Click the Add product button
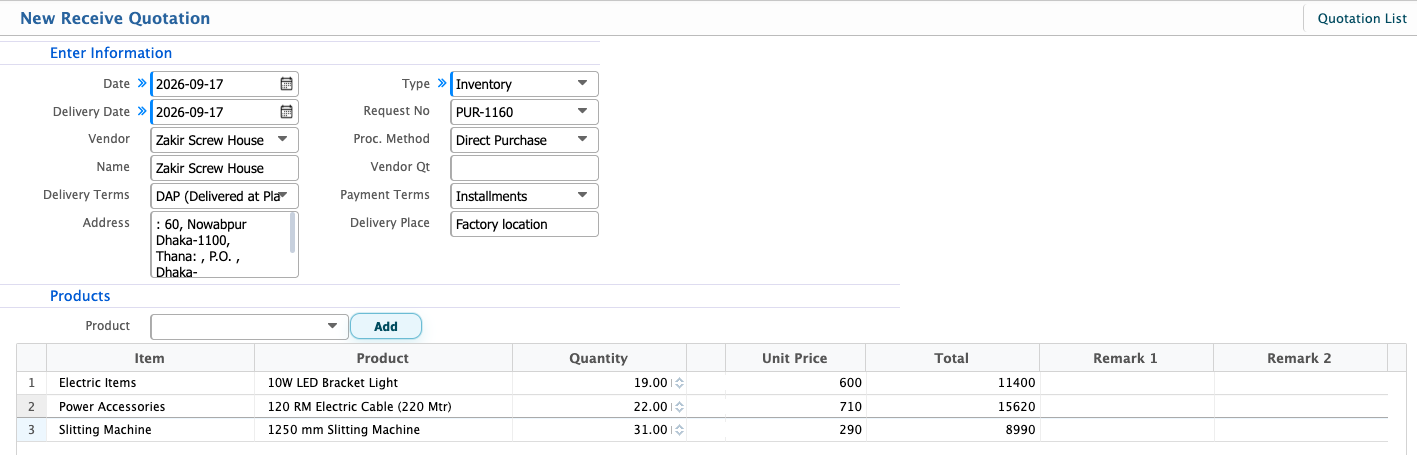Image resolution: width=1417 pixels, height=455 pixels. [386, 326]
